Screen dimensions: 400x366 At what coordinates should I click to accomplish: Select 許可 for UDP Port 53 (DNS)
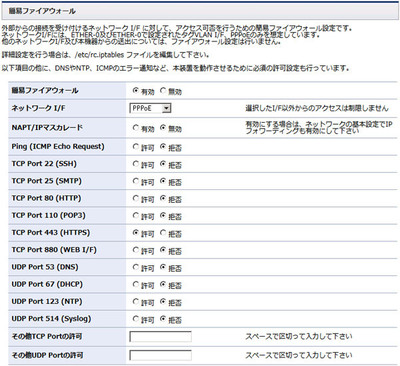coord(135,267)
